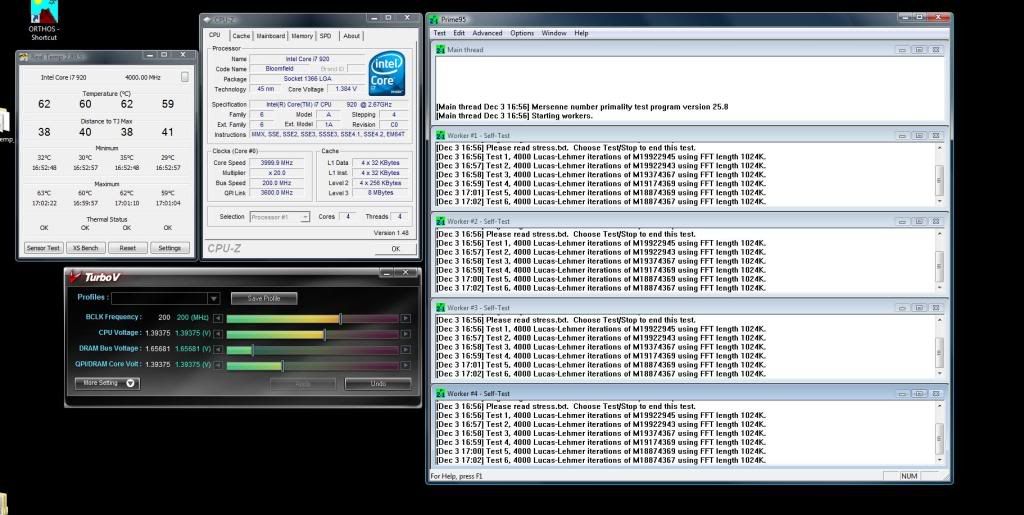The image size is (1024, 515).
Task: Switch to CPU-Z Mainboard tab
Action: pos(270,37)
